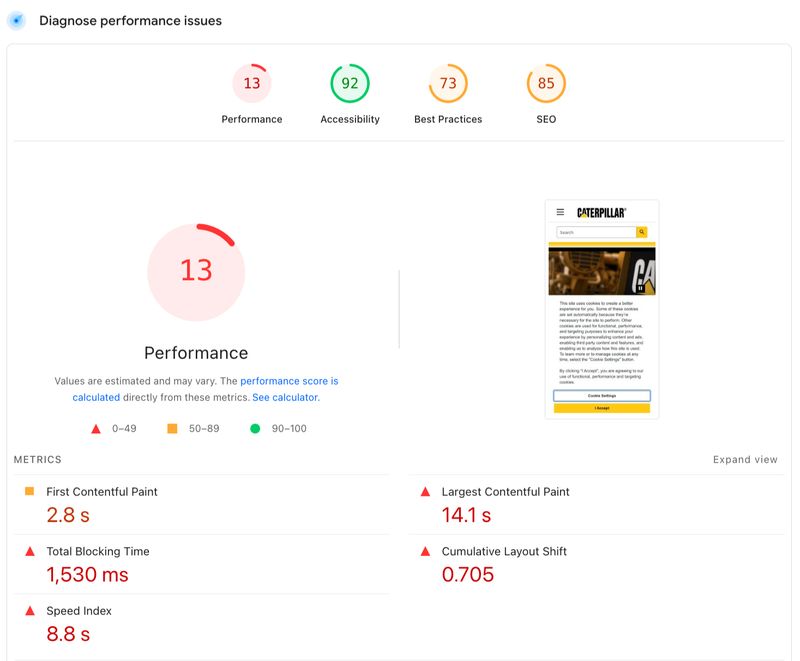Click the red triangle beside Largest Contentful Paint

click(x=426, y=491)
